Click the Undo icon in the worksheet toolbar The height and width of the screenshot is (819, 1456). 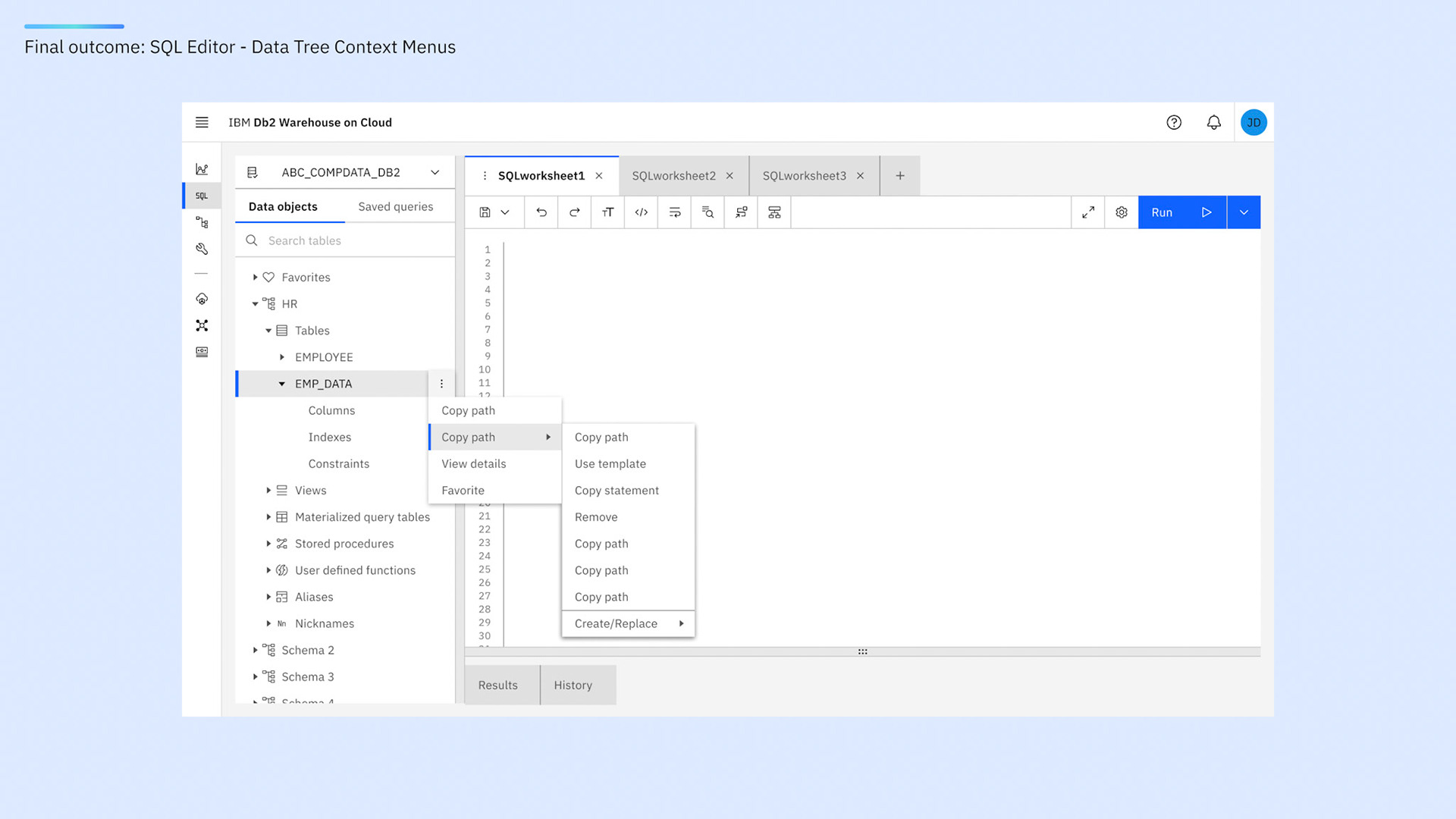541,212
